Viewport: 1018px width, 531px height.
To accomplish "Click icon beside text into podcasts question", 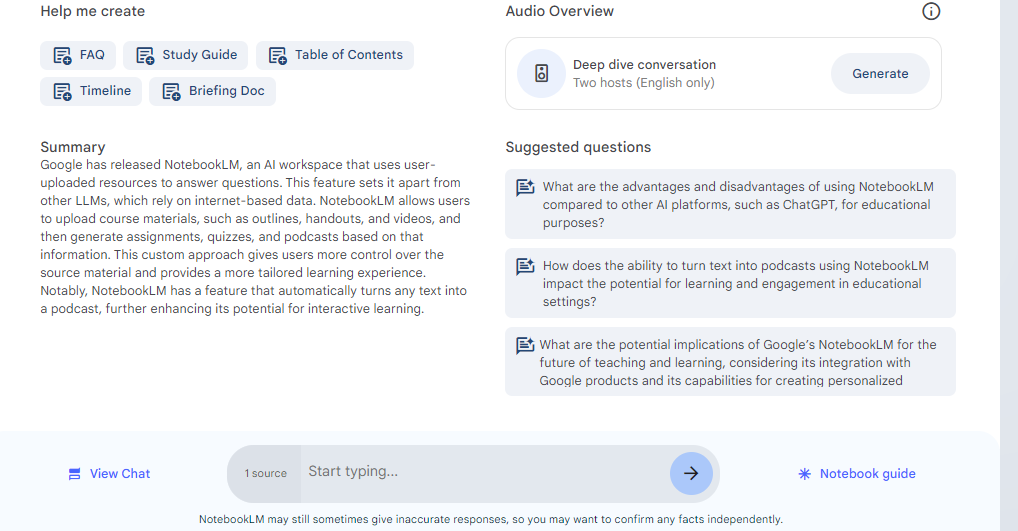I will point(525,266).
